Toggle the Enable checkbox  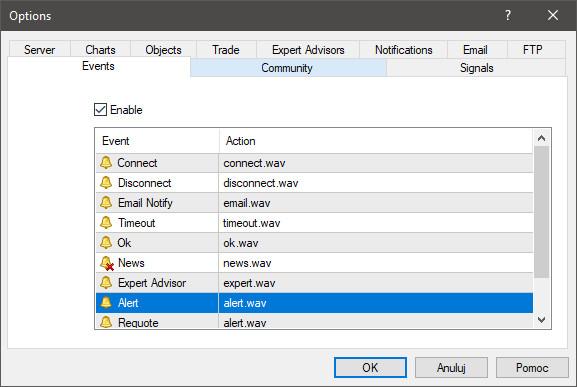click(x=100, y=110)
